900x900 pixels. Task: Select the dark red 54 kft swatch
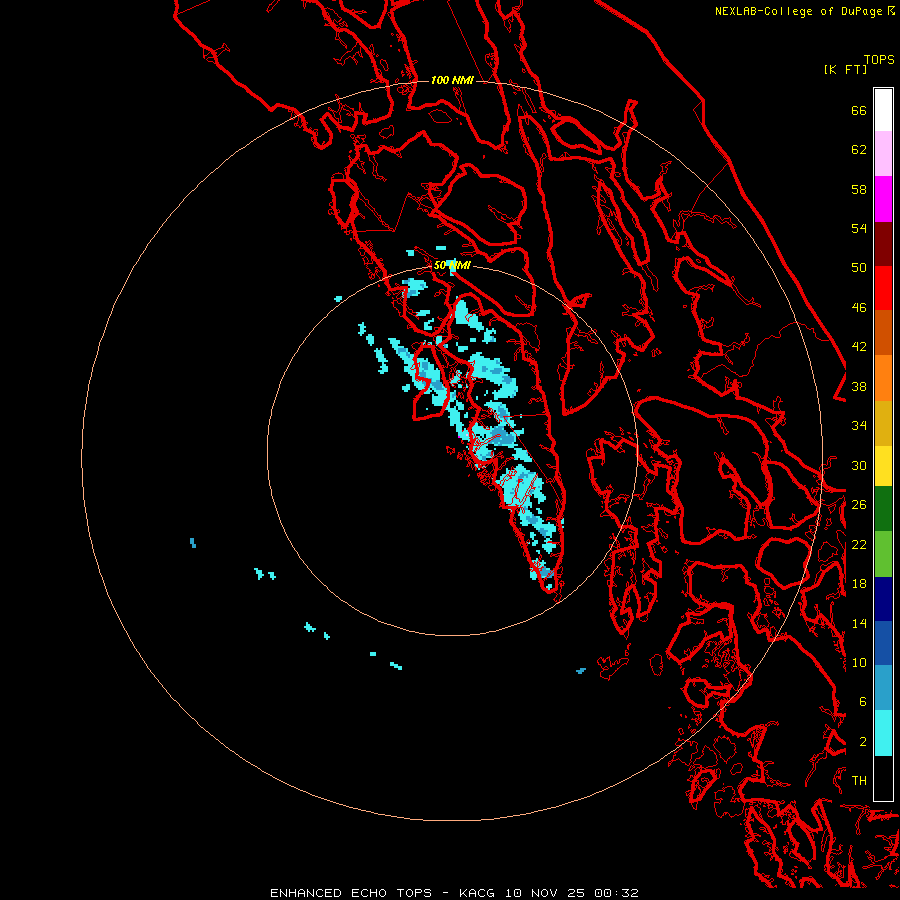click(x=883, y=243)
